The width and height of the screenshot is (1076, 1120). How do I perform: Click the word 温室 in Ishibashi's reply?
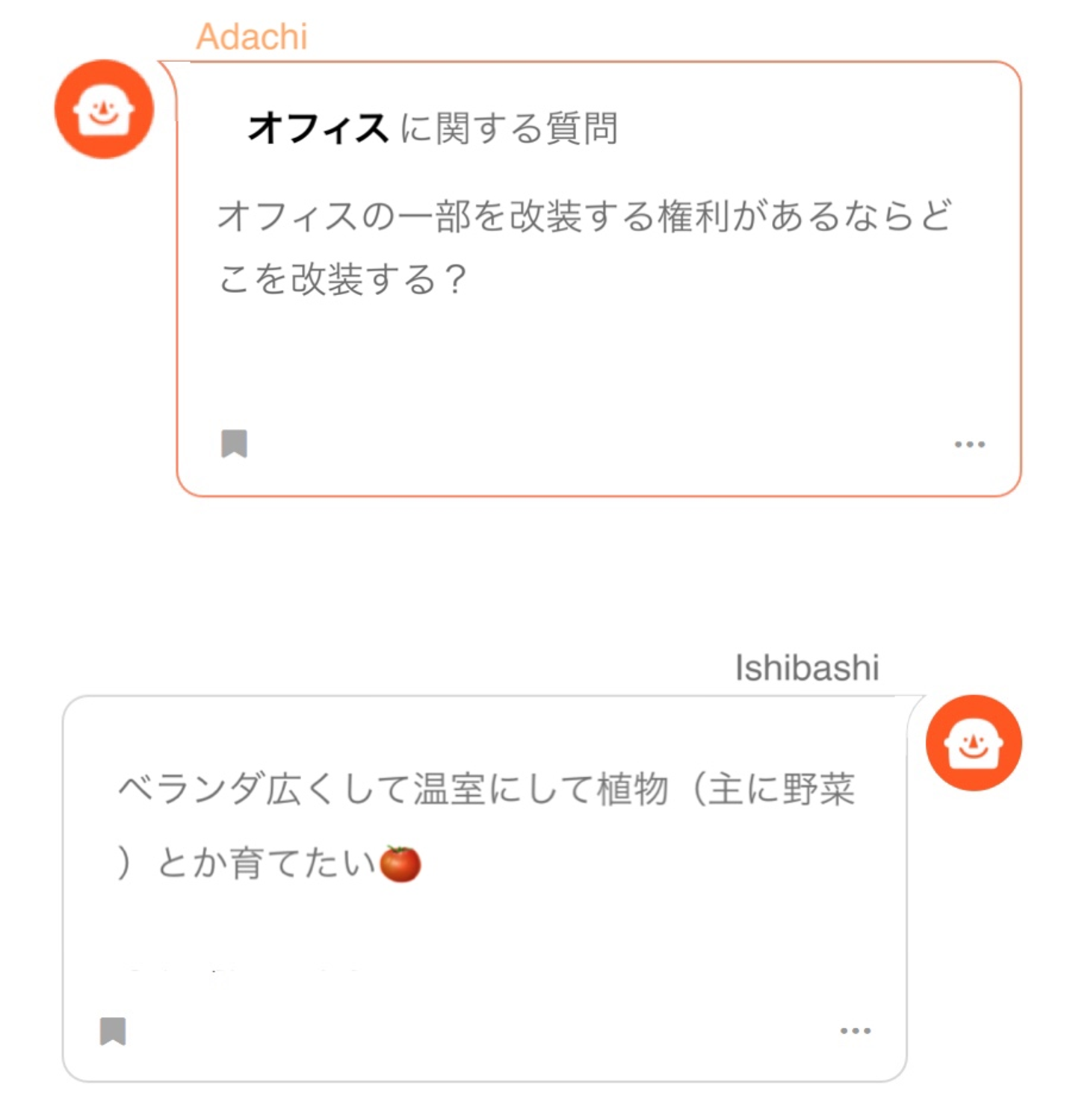pyautogui.click(x=450, y=790)
